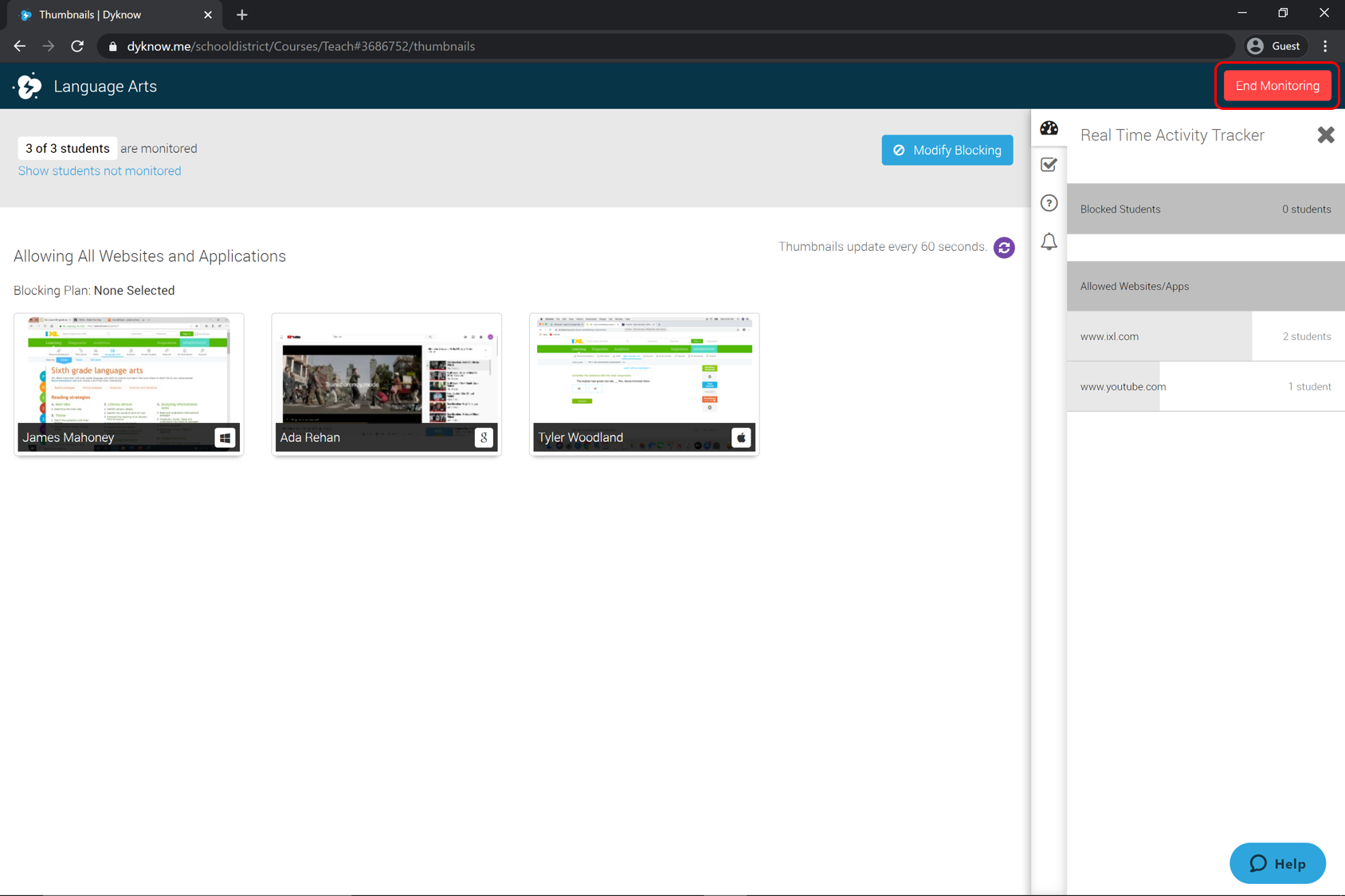
Task: Open the attendance checkmark sidebar icon
Action: 1049,165
